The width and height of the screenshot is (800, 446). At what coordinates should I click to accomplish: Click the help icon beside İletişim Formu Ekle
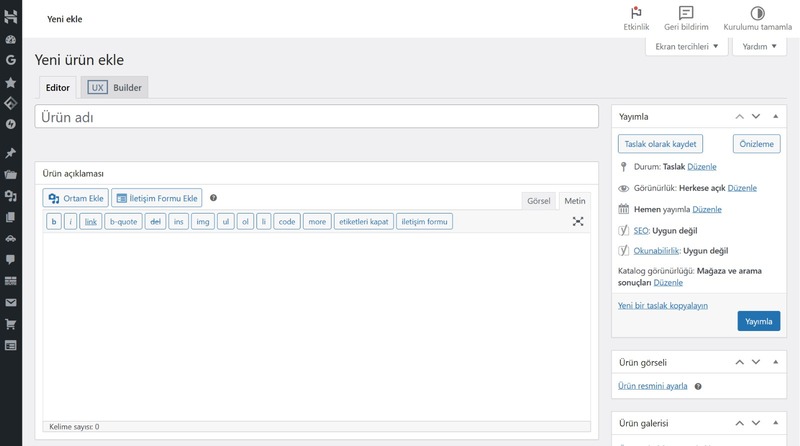coord(213,198)
